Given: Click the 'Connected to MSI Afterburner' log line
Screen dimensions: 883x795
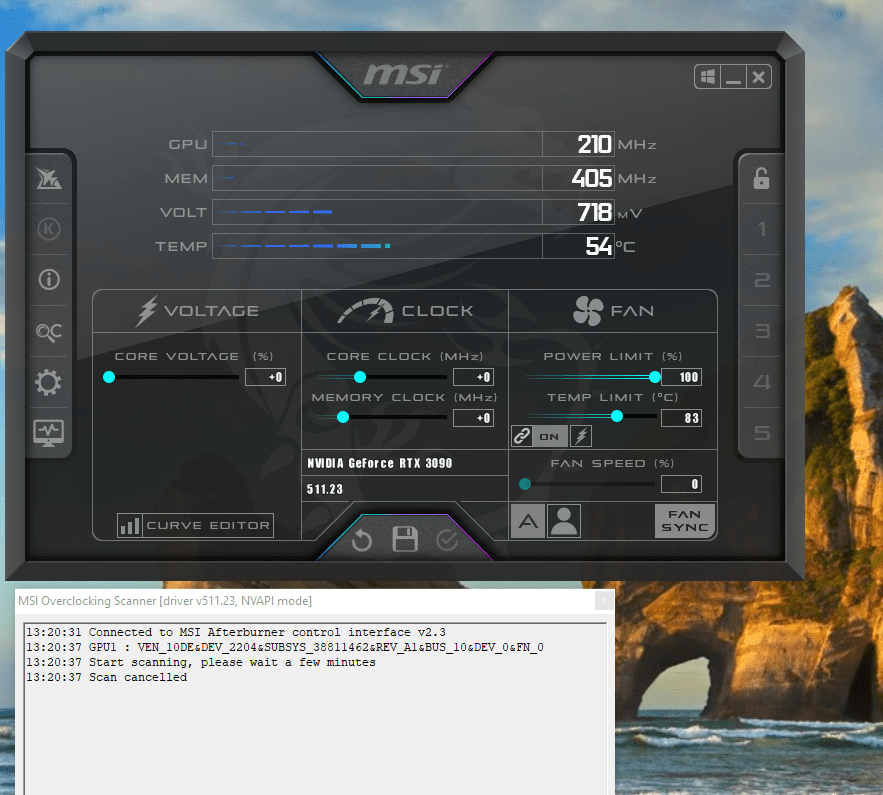Looking at the screenshot, I should pyautogui.click(x=236, y=632).
